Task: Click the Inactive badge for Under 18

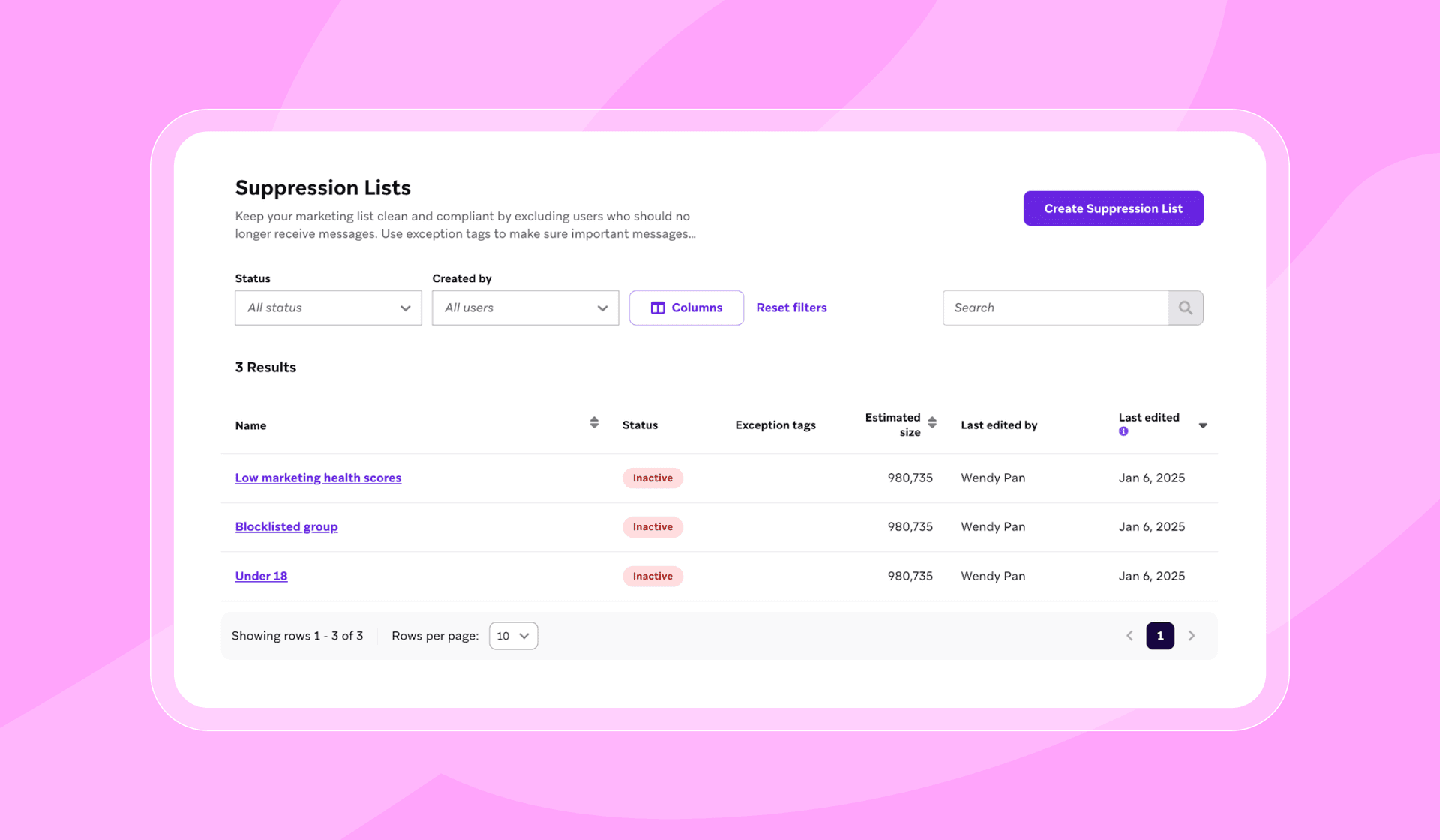Action: [652, 576]
